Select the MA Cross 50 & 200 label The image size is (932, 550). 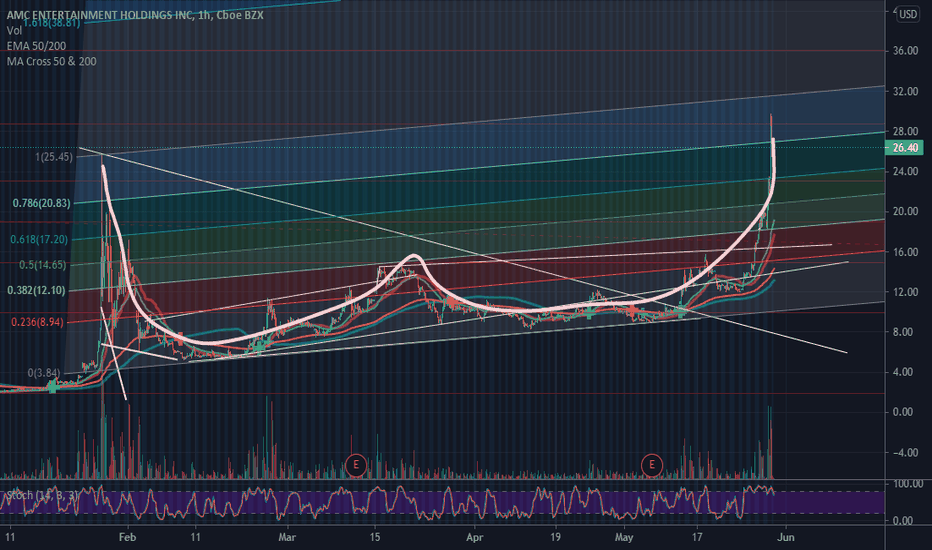point(52,61)
